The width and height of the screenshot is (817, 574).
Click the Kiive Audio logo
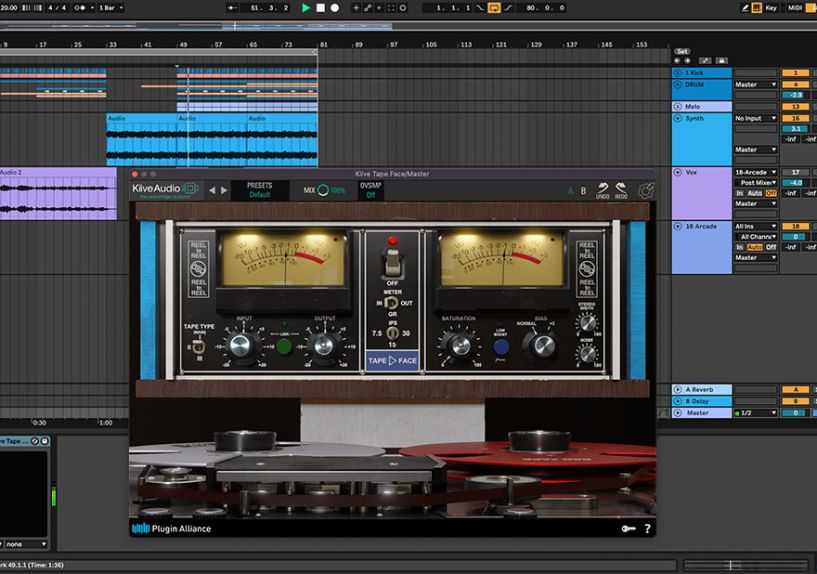[165, 189]
